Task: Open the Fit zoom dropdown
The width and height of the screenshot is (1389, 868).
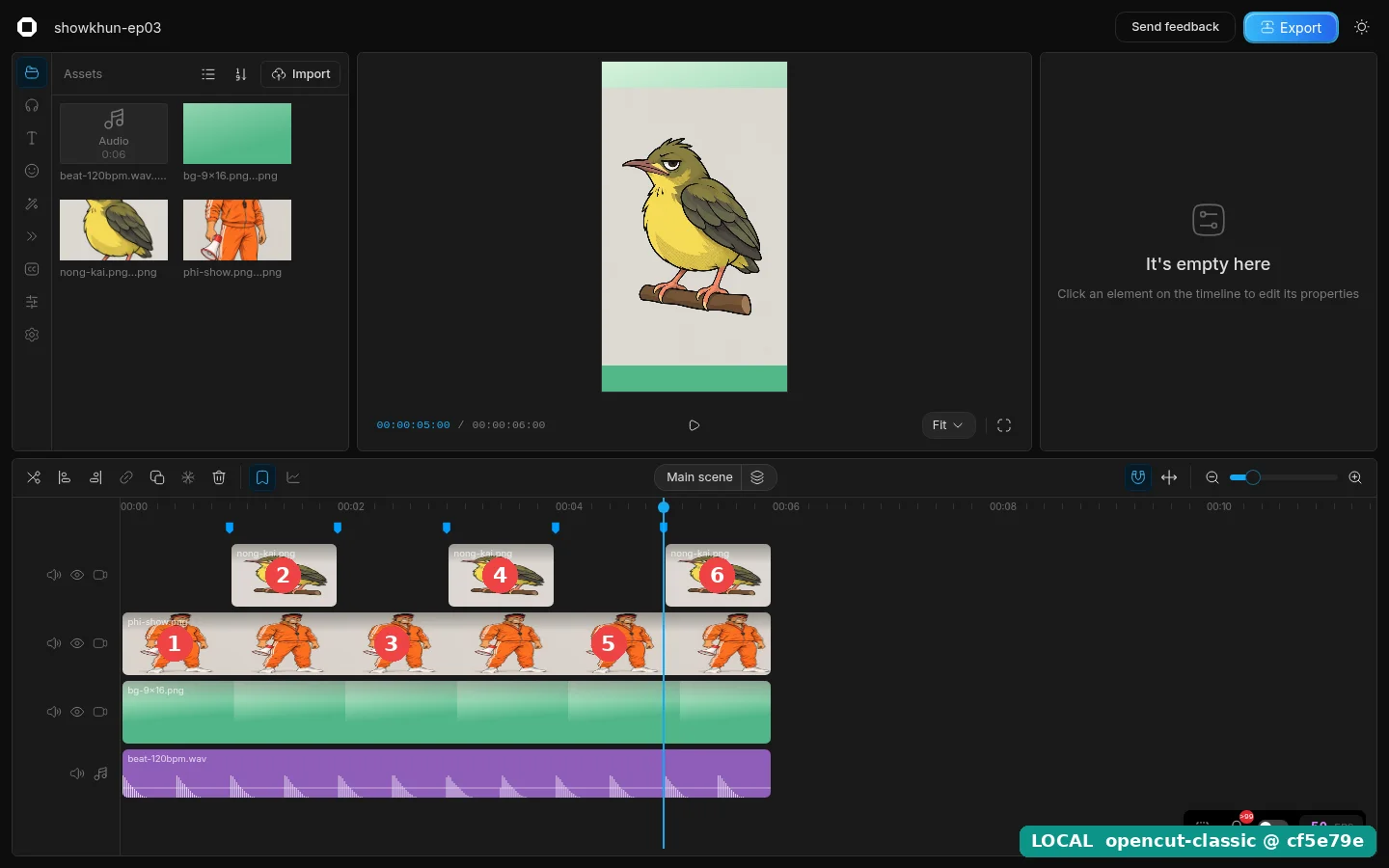Action: 948,425
